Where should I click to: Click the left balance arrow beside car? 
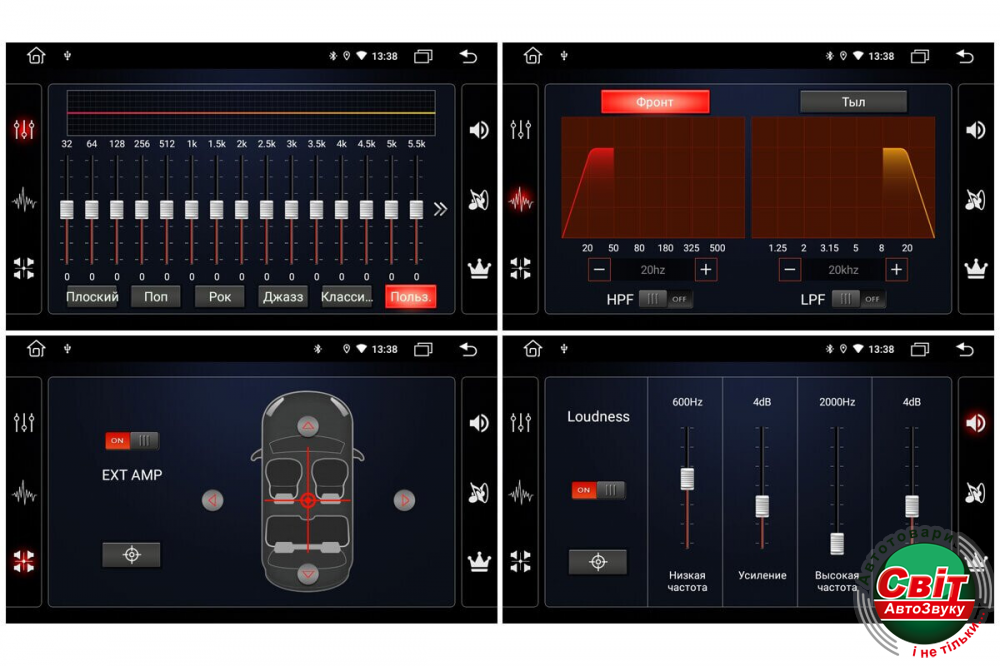(212, 500)
